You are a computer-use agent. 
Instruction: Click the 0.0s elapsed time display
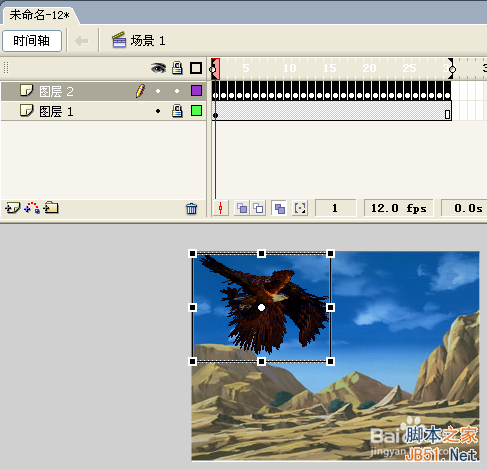tap(464, 208)
